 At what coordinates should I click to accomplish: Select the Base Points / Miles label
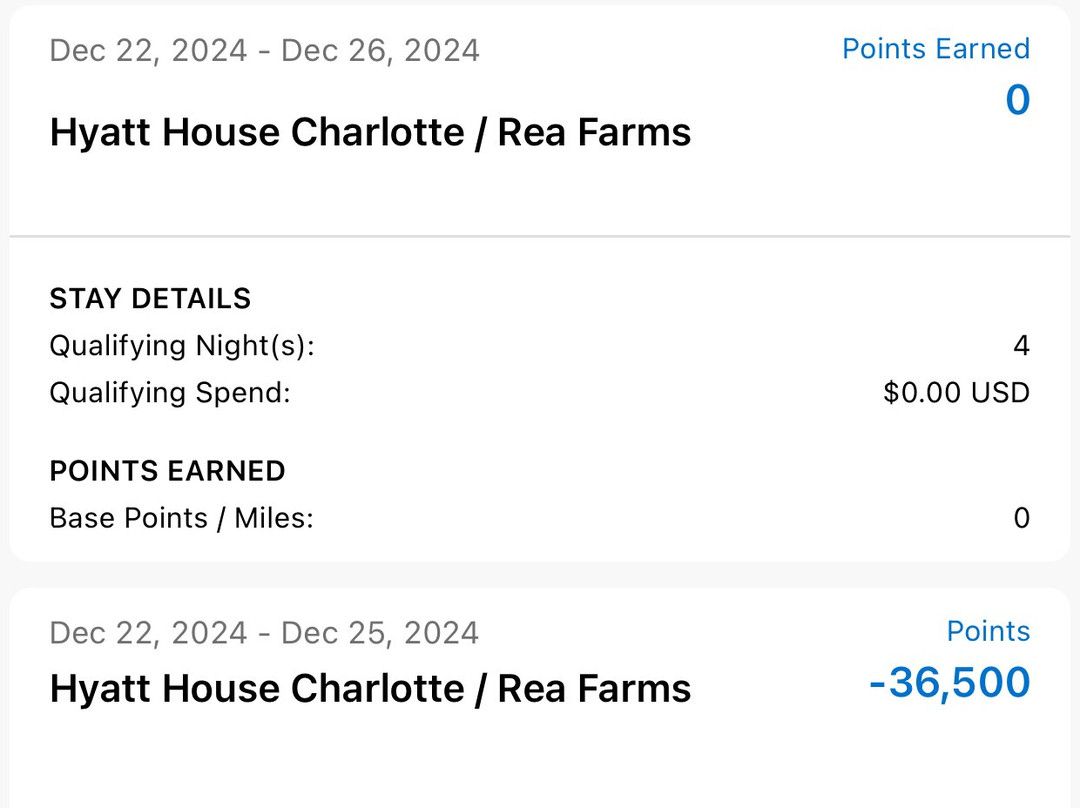(x=181, y=518)
